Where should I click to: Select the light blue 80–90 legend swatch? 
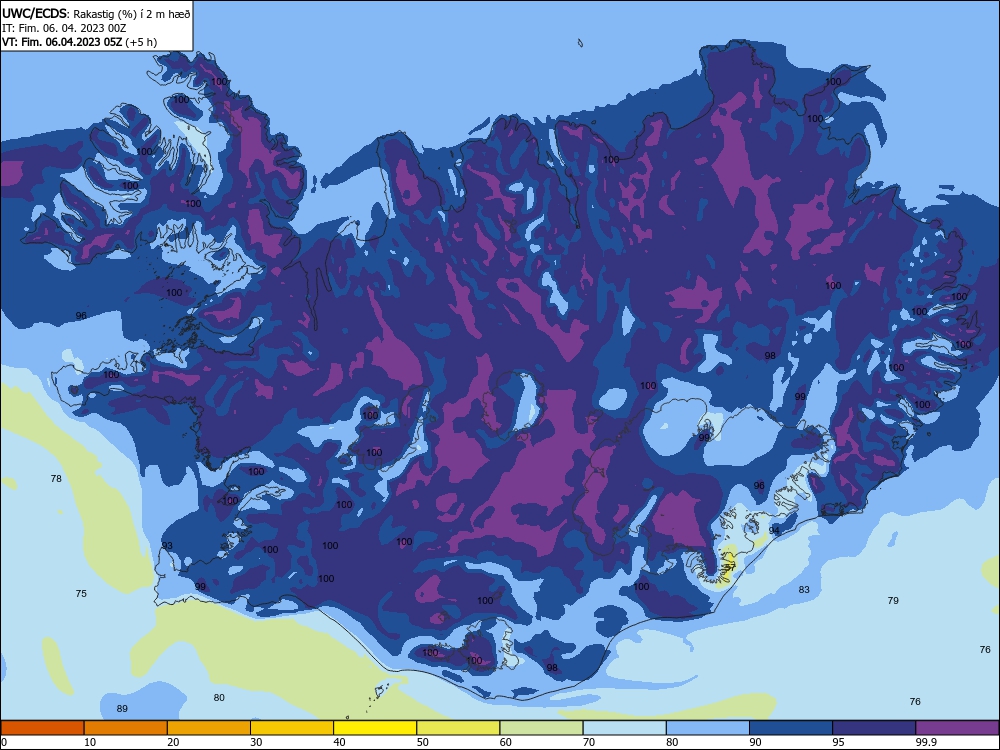pyautogui.click(x=708, y=728)
